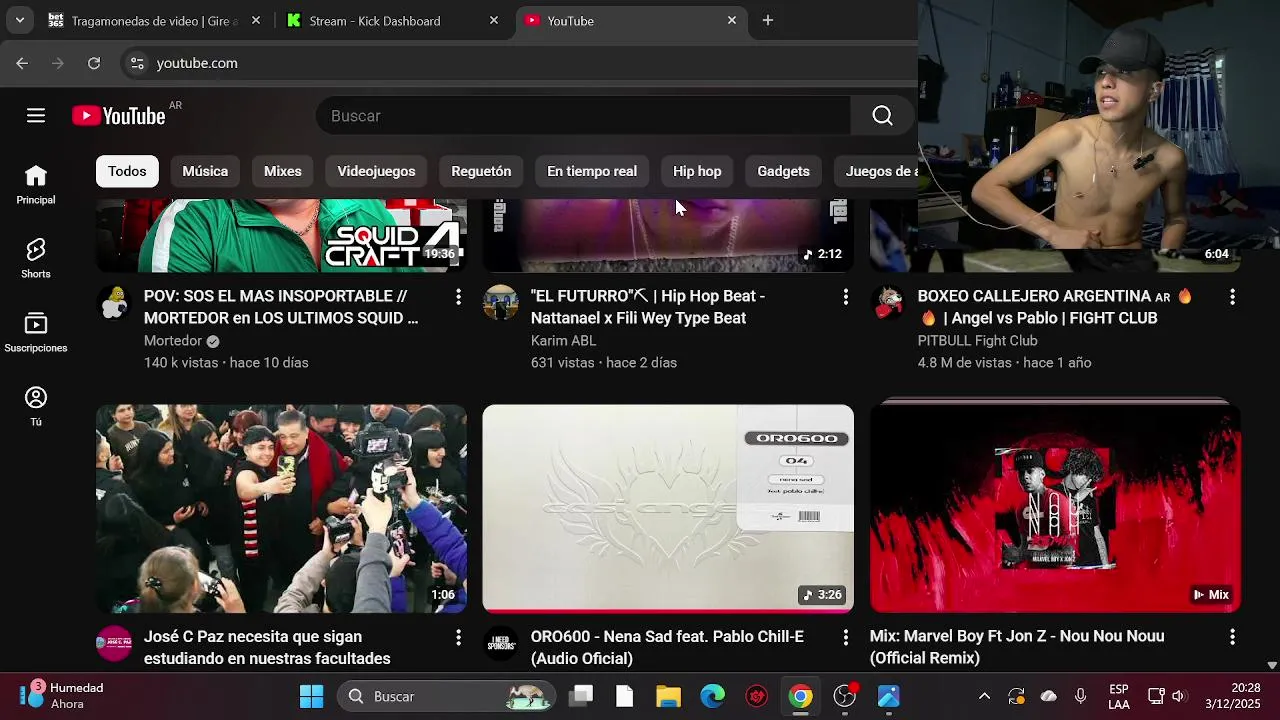The image size is (1280, 720).
Task: Open Karim ABL channel link
Action: tap(563, 341)
